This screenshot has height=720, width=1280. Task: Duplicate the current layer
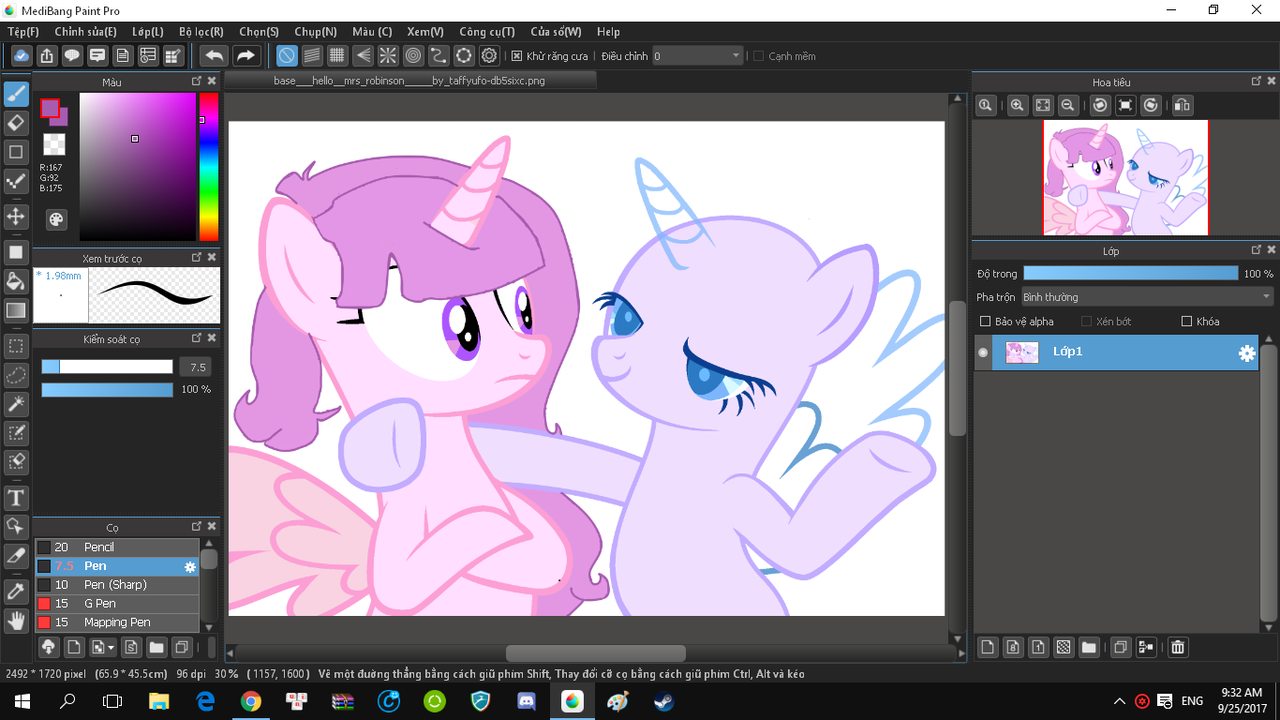click(1121, 647)
